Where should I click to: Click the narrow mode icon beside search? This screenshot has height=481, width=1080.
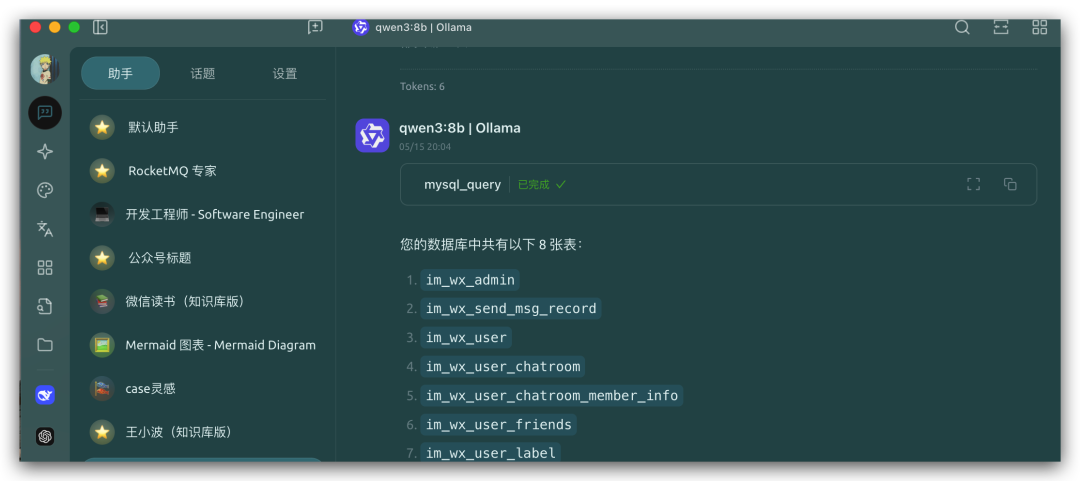[x=1001, y=28]
